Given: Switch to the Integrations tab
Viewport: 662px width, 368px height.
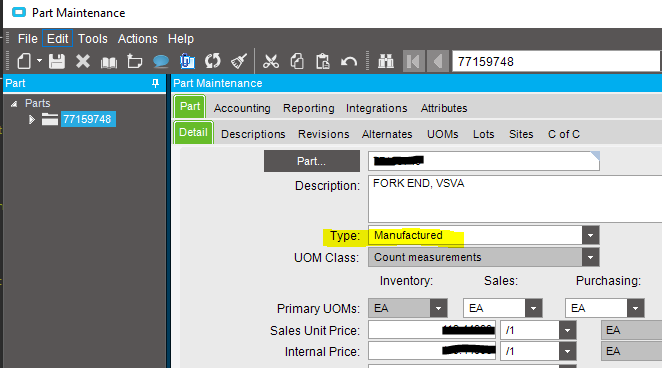Looking at the screenshot, I should tap(377, 108).
